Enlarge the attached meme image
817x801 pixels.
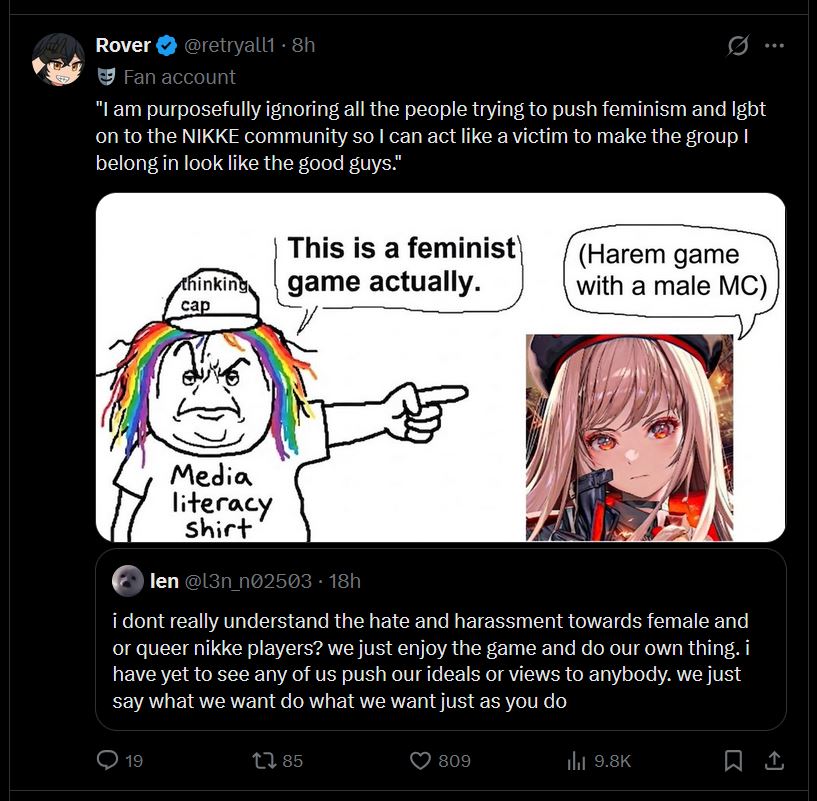(x=440, y=367)
